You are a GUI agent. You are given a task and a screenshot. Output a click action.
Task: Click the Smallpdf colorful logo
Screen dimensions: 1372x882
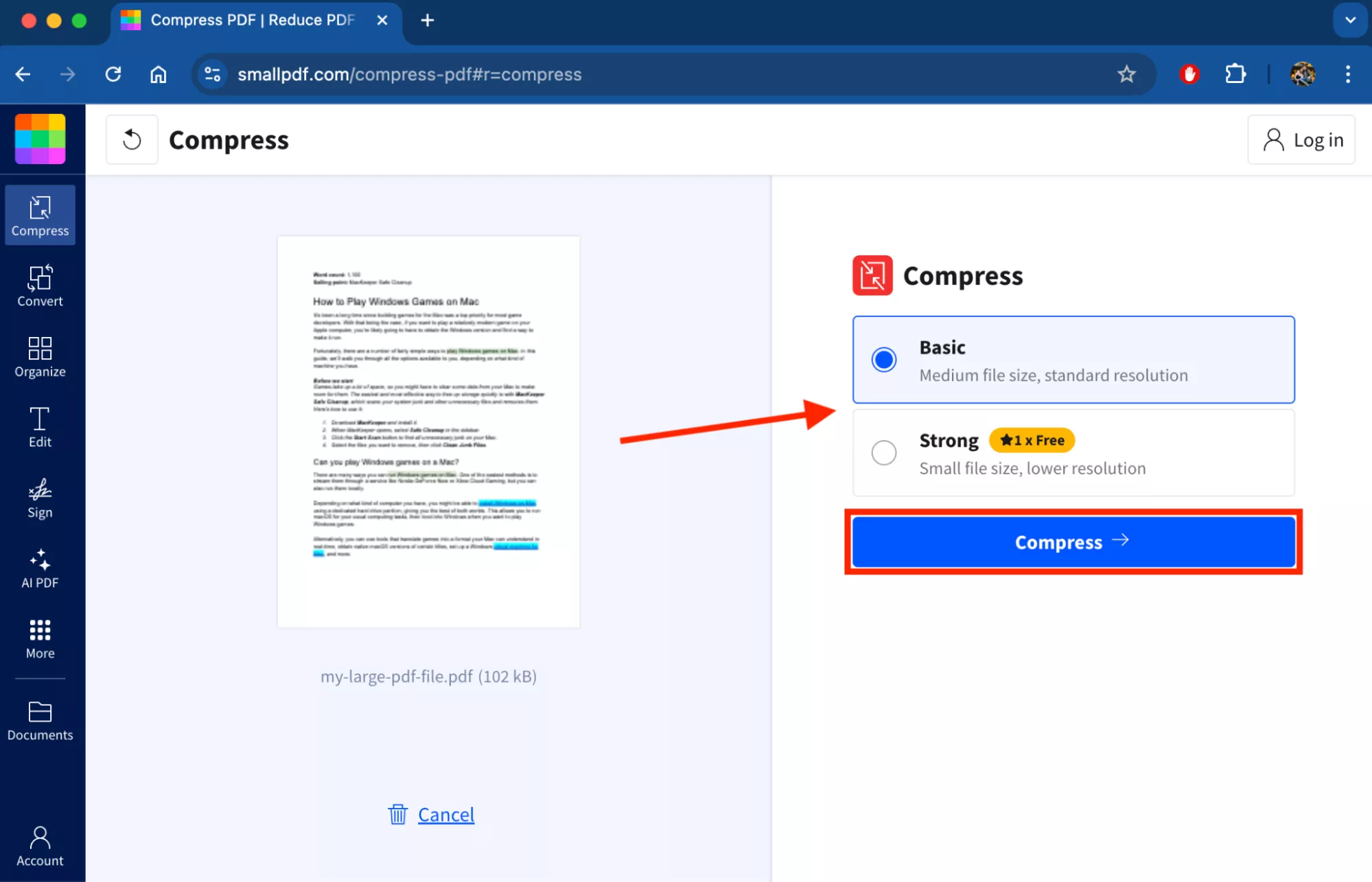point(40,139)
